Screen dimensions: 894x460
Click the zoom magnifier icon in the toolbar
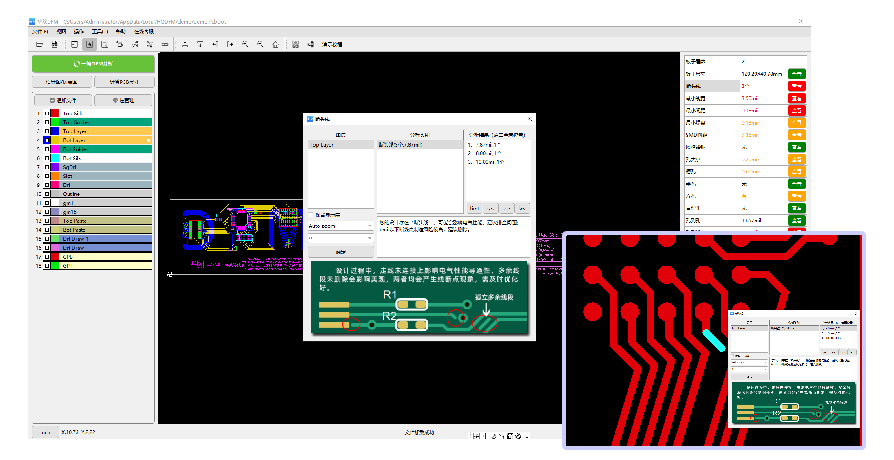click(245, 44)
